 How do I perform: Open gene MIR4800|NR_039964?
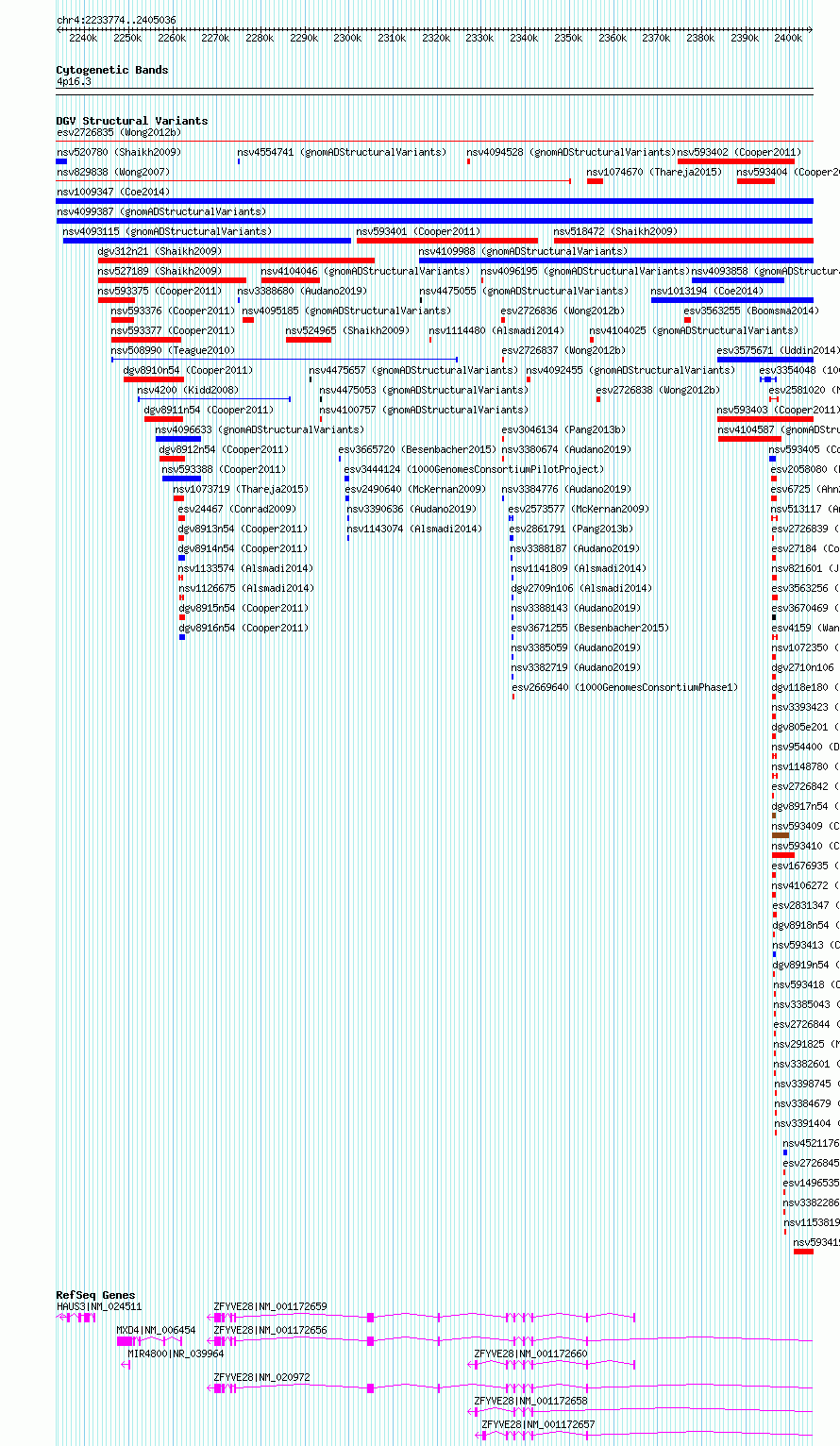coord(176,1354)
